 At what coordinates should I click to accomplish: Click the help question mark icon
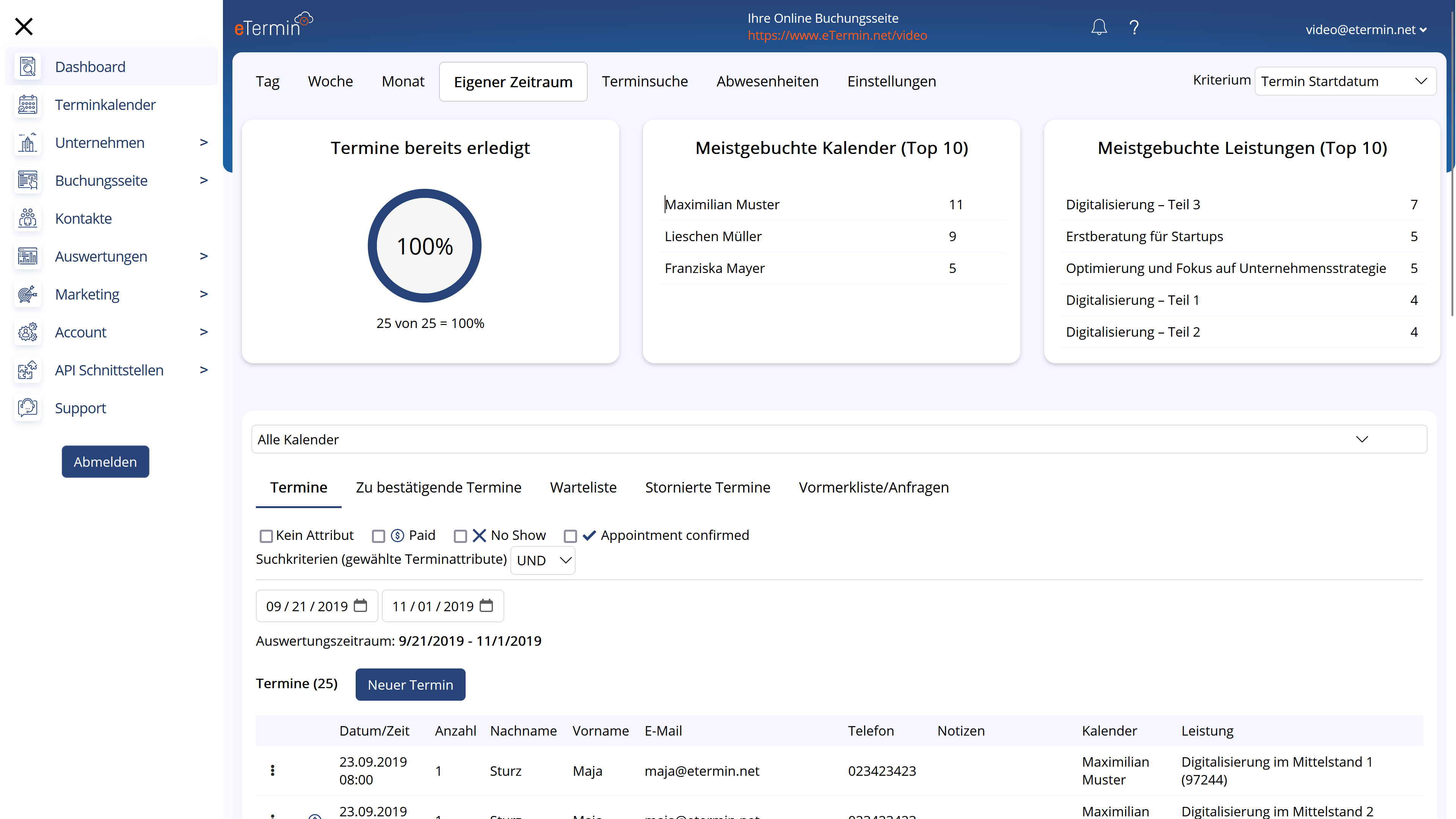[x=1134, y=27]
